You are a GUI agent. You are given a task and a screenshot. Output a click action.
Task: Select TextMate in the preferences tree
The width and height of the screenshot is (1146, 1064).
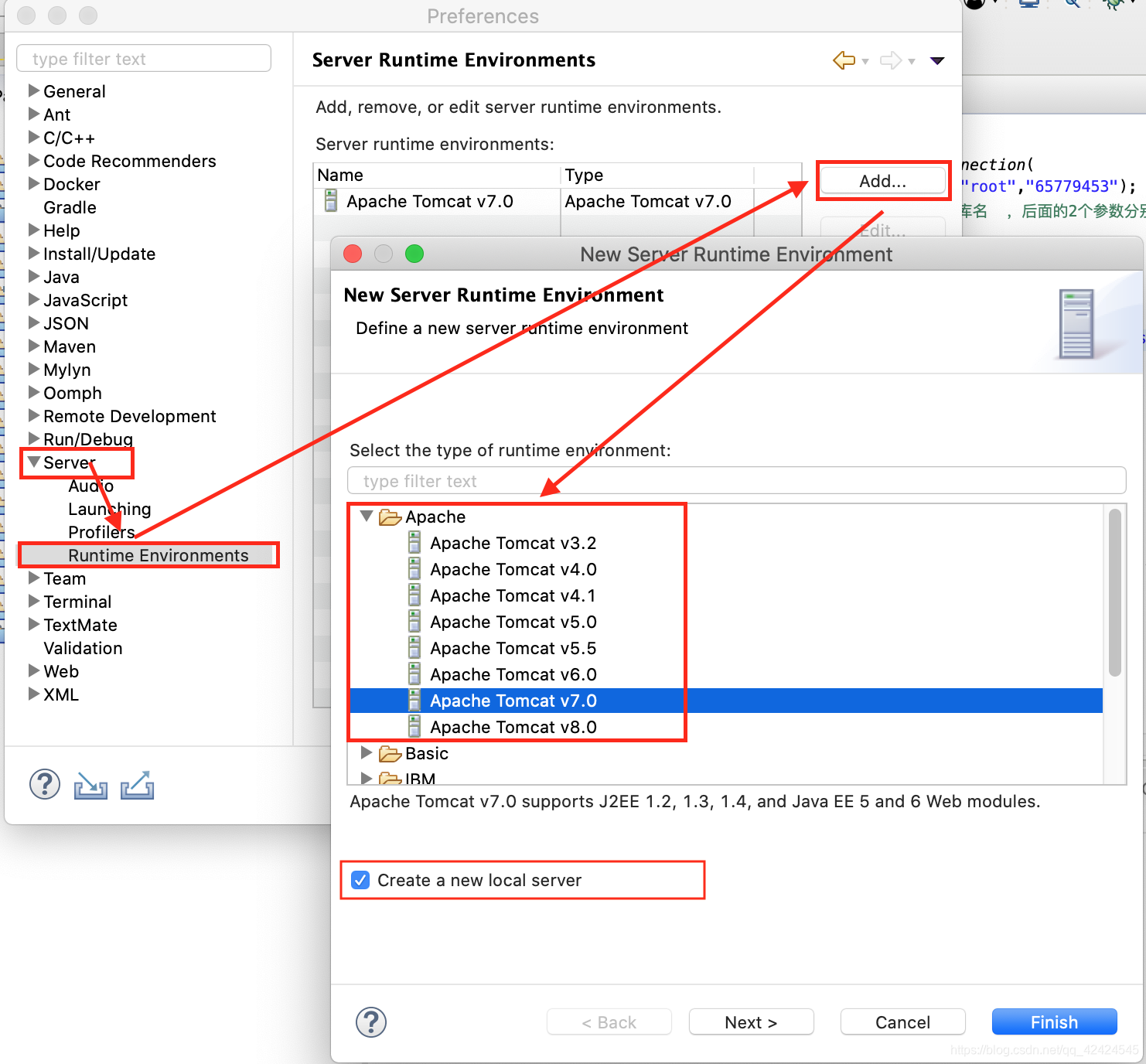(80, 625)
